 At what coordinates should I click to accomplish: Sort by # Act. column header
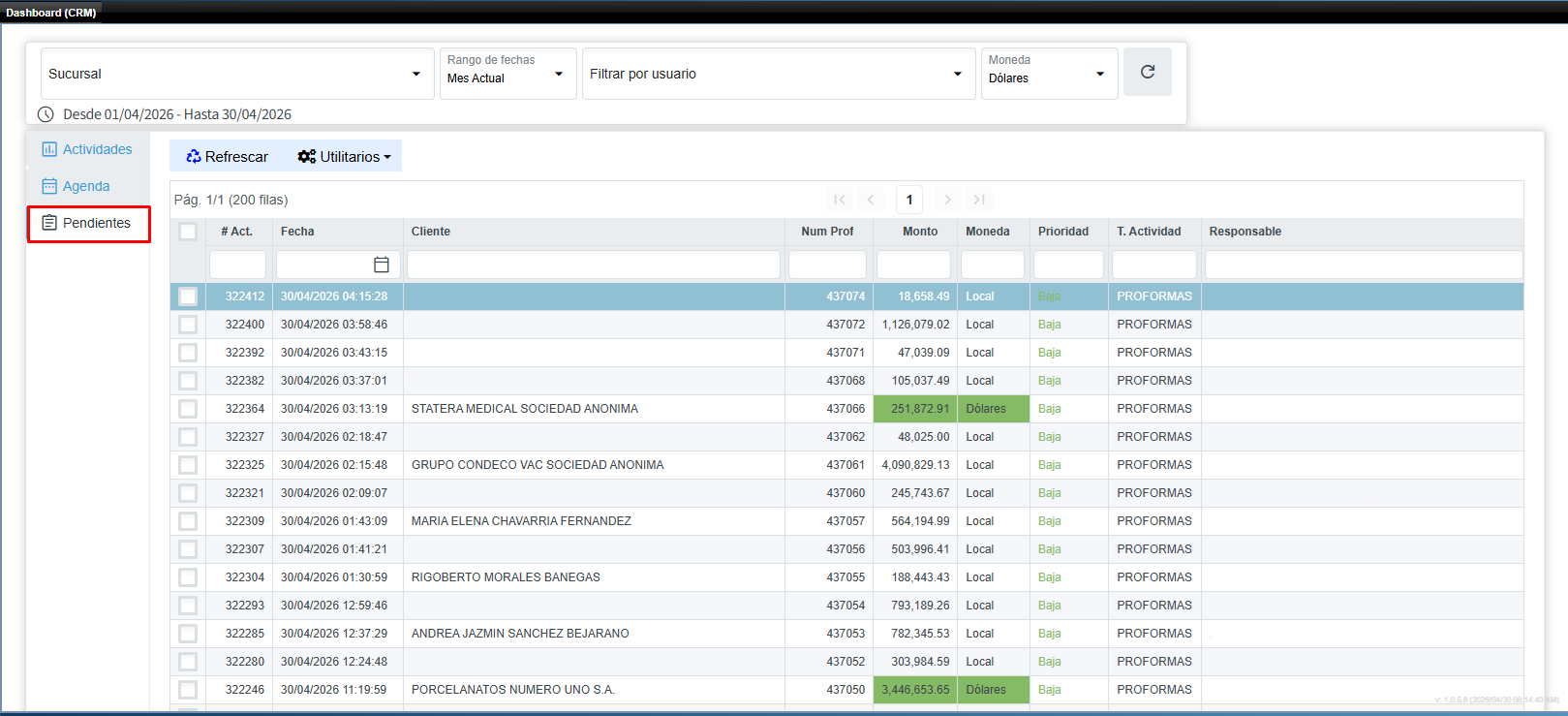pos(236,232)
